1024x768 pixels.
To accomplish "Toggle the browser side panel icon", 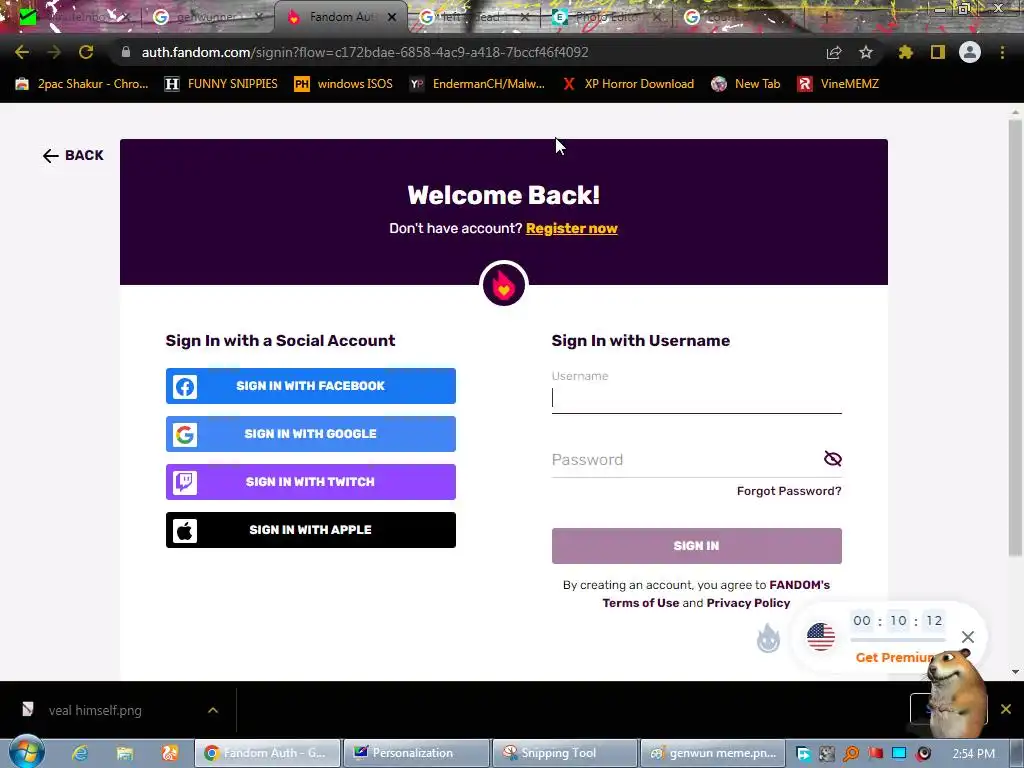I will pos(937,52).
